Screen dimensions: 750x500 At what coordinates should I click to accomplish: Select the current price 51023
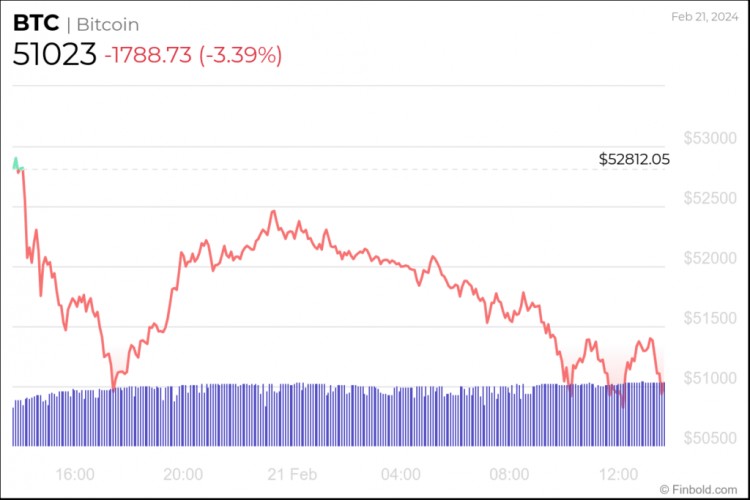[54, 55]
